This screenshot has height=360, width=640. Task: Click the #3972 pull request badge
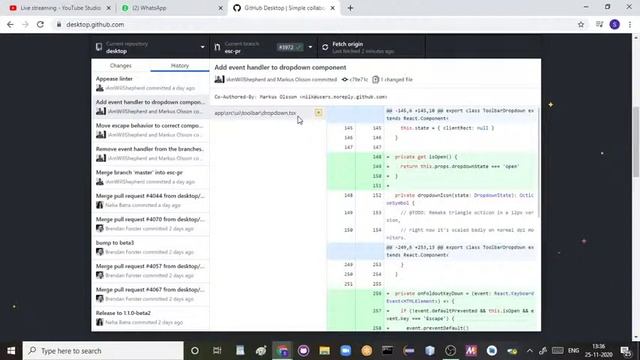(290, 47)
